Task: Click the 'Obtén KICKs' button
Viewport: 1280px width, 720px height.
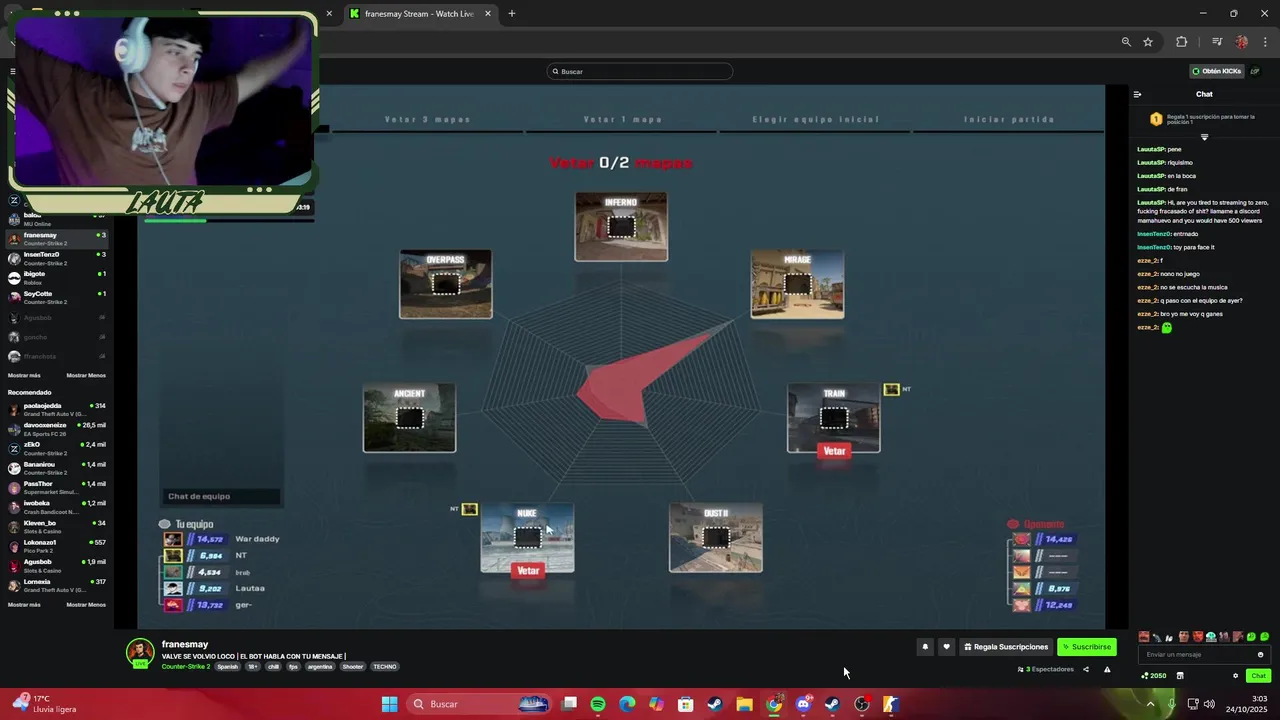Action: [x=1216, y=71]
